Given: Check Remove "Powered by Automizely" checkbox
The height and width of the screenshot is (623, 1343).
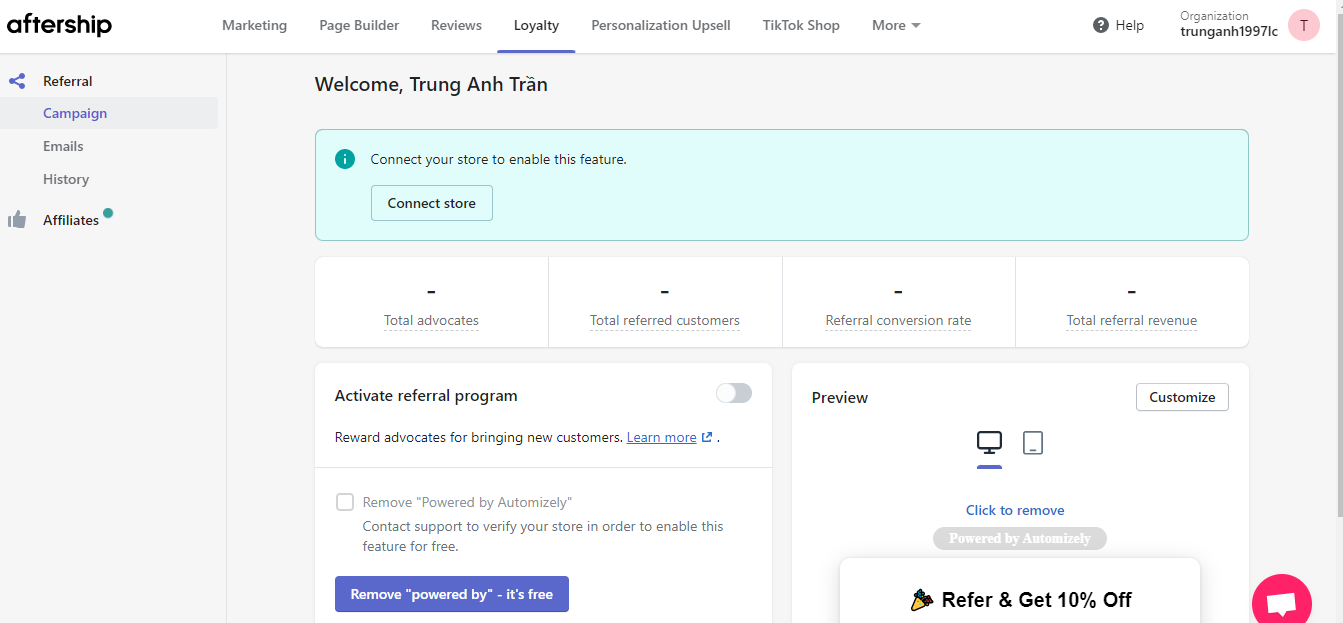Looking at the screenshot, I should pyautogui.click(x=345, y=502).
